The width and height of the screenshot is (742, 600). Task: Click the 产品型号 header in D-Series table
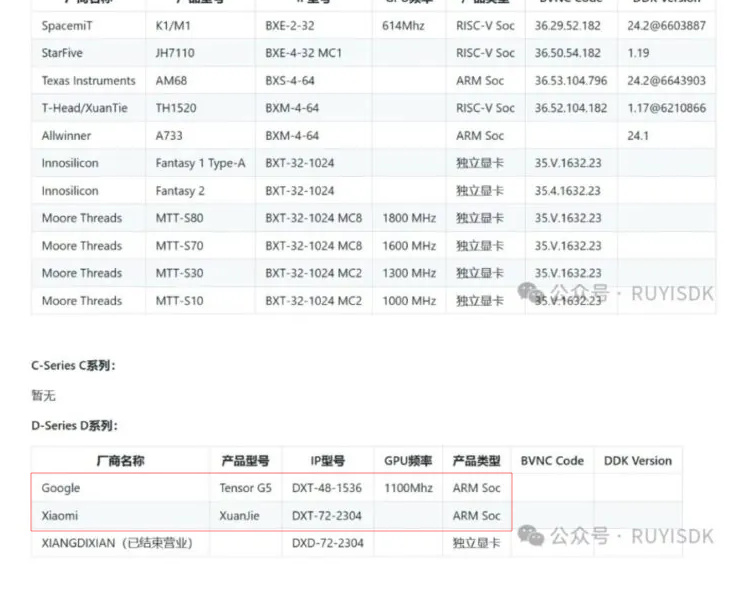245,461
